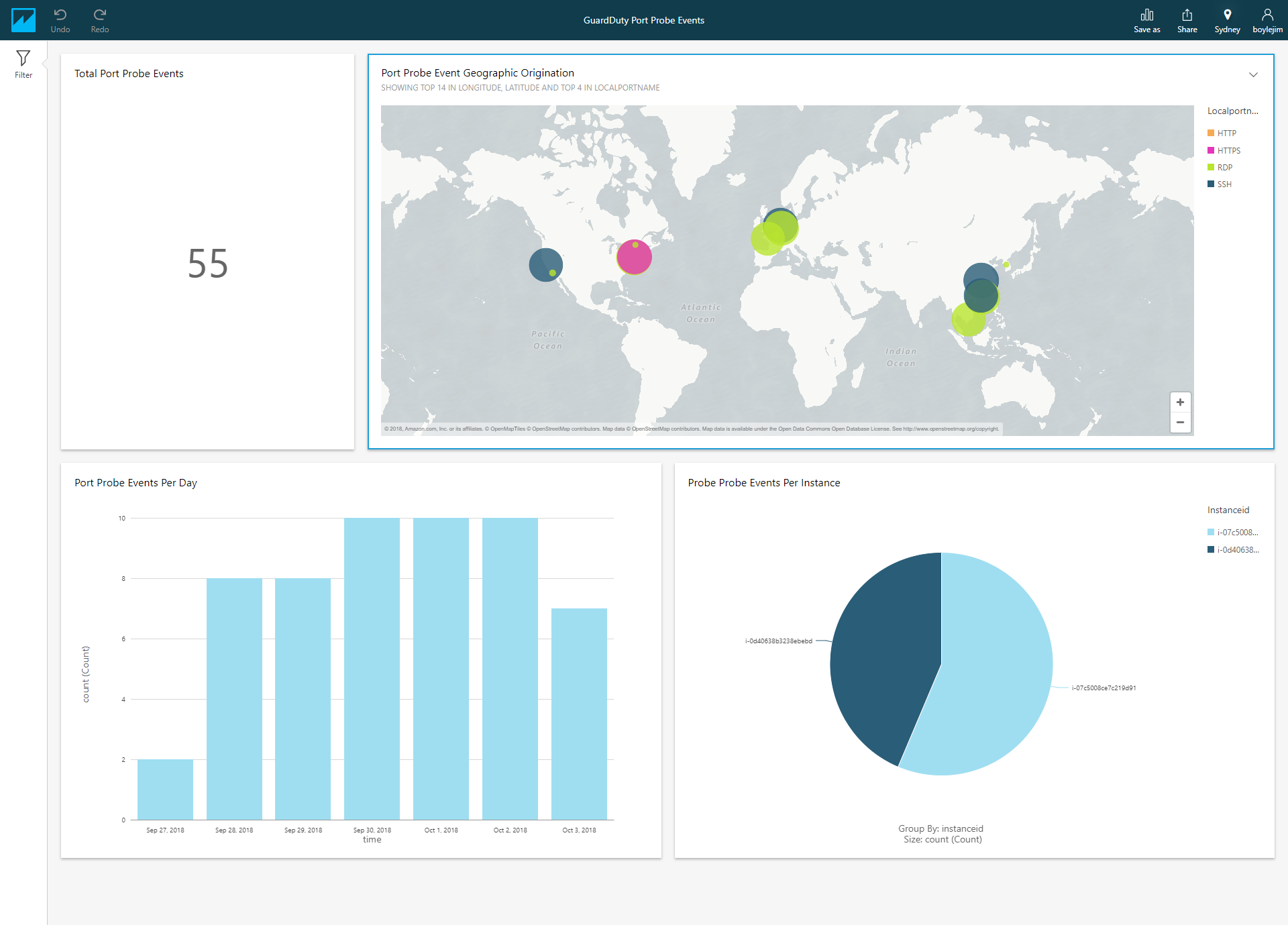Redo the last dashboard change

click(x=99, y=20)
